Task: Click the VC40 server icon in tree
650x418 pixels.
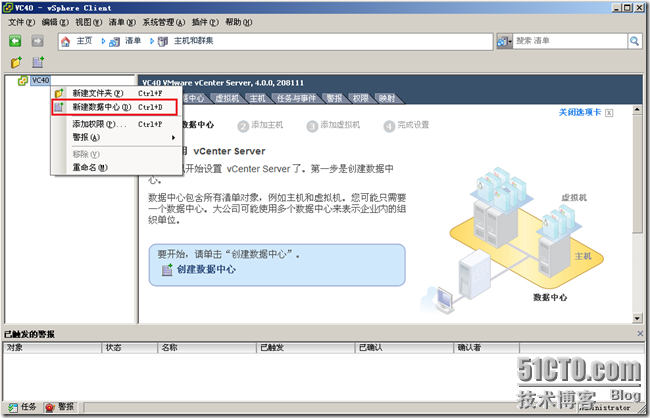Action: pos(23,80)
